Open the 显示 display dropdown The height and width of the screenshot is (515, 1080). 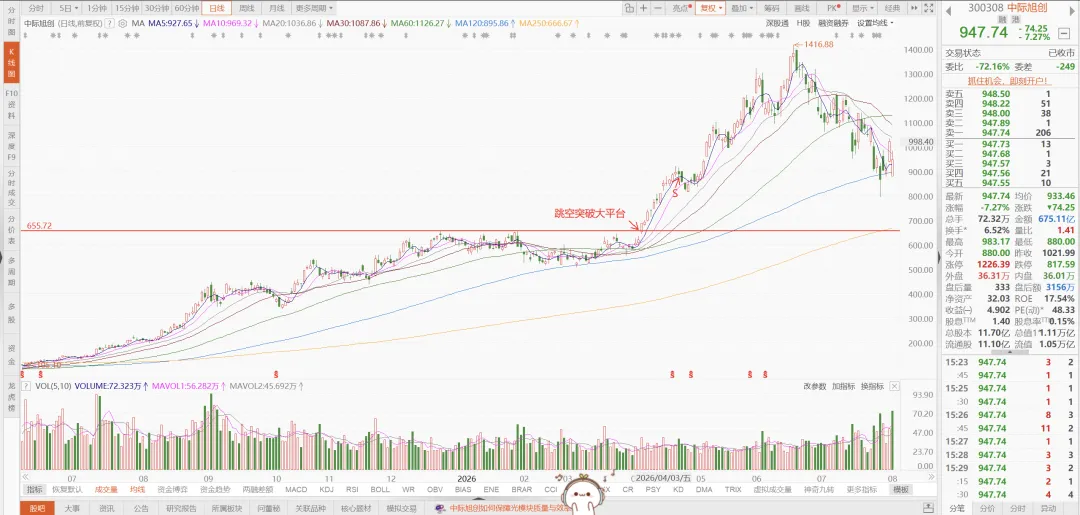point(862,8)
